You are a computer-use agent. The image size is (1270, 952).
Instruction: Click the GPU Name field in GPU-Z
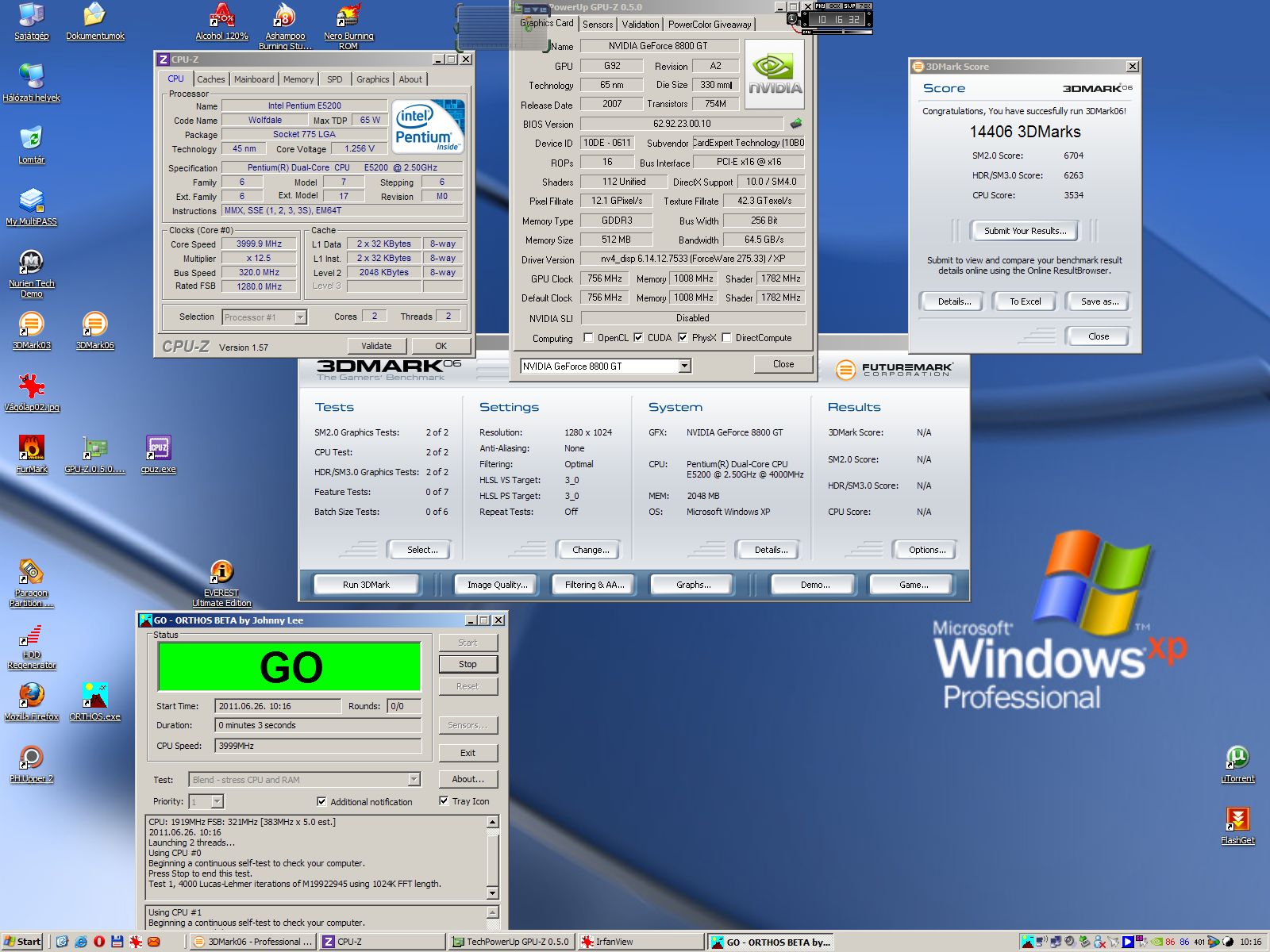[x=658, y=46]
